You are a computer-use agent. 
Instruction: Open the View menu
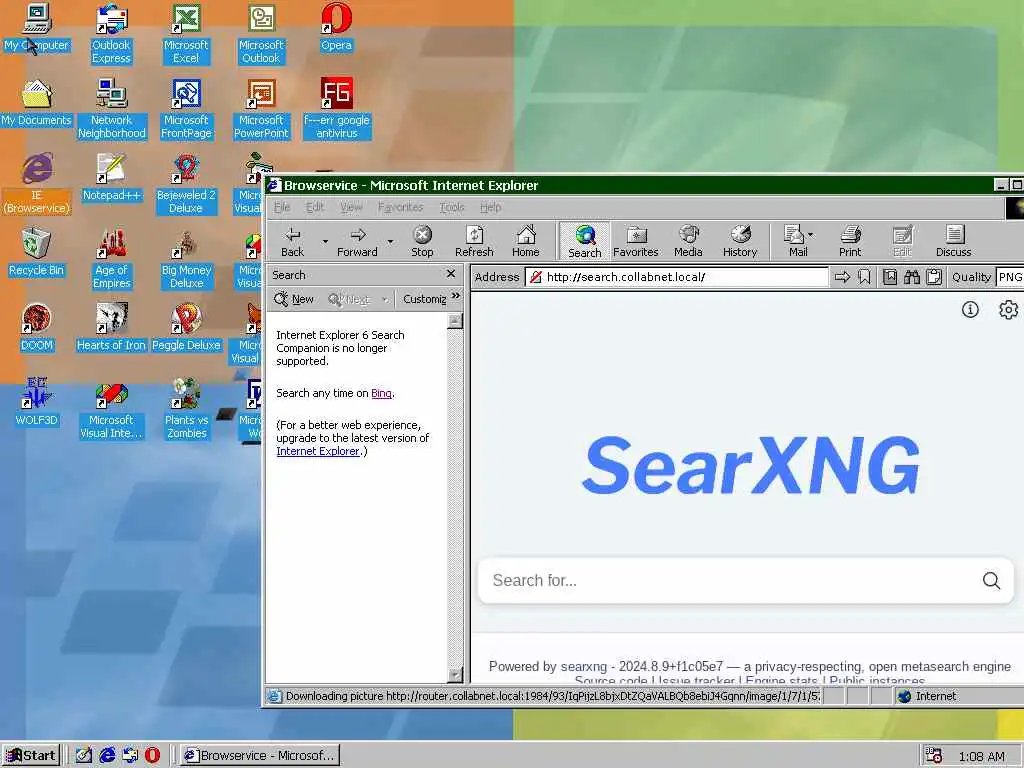(x=351, y=207)
